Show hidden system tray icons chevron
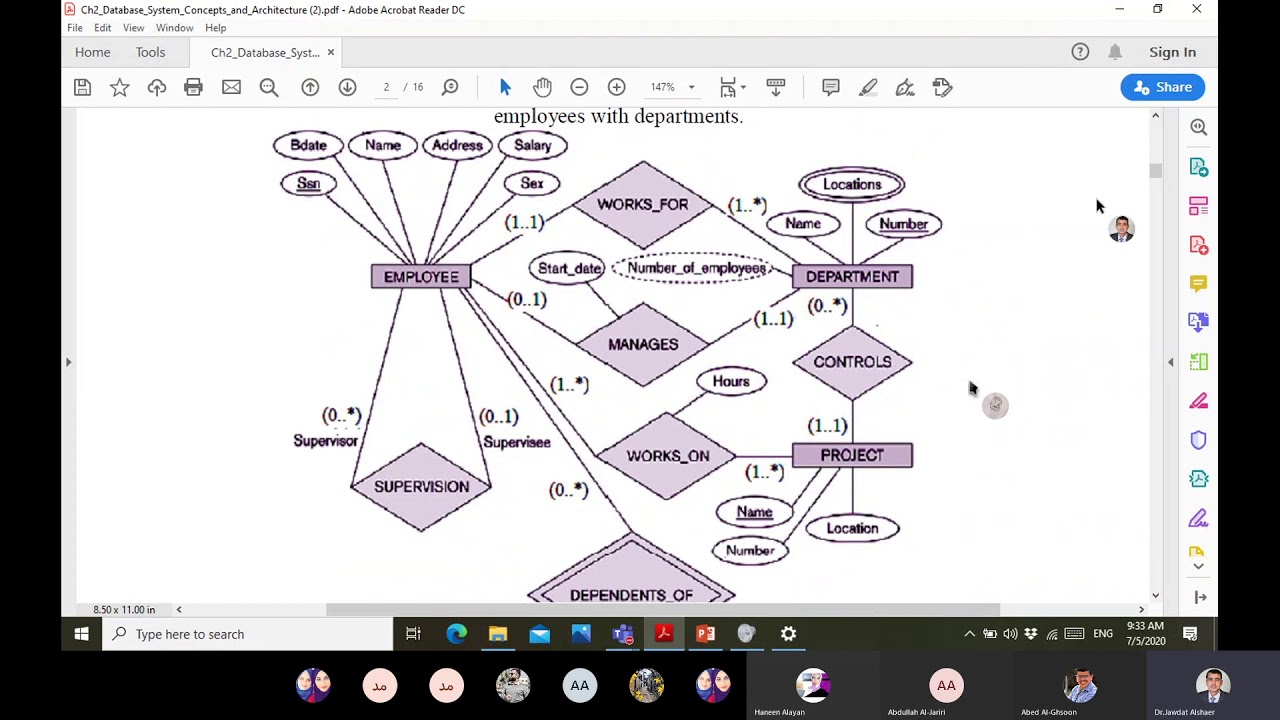 [969, 634]
